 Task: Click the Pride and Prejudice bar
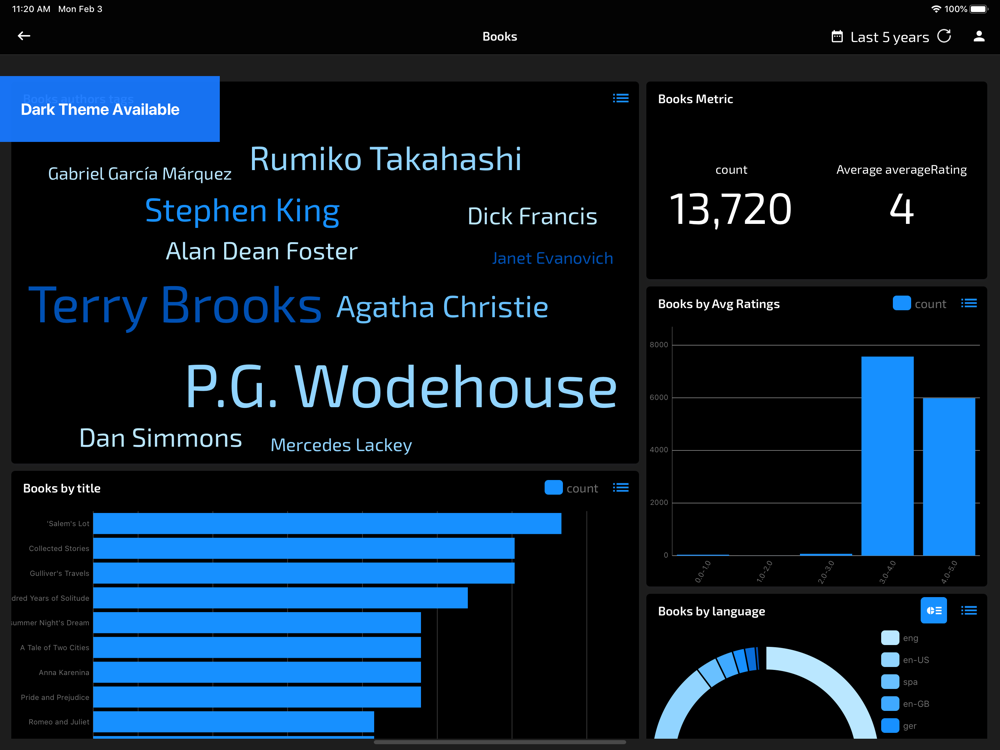(x=257, y=697)
